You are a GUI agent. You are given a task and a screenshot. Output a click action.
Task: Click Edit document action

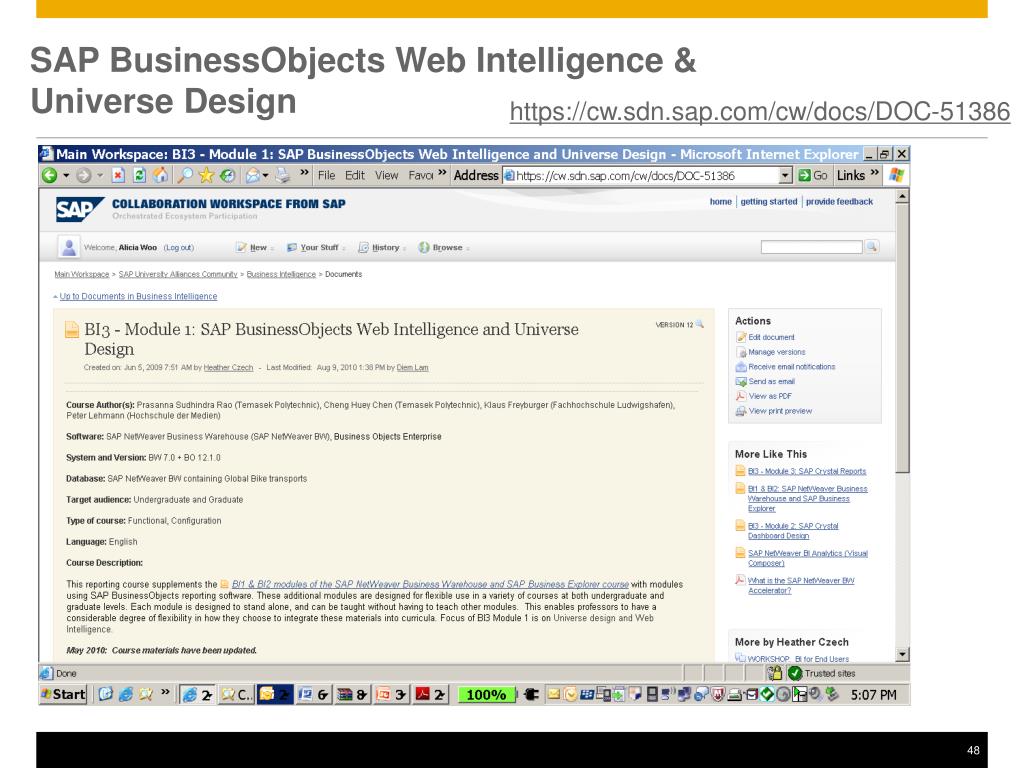[771, 338]
